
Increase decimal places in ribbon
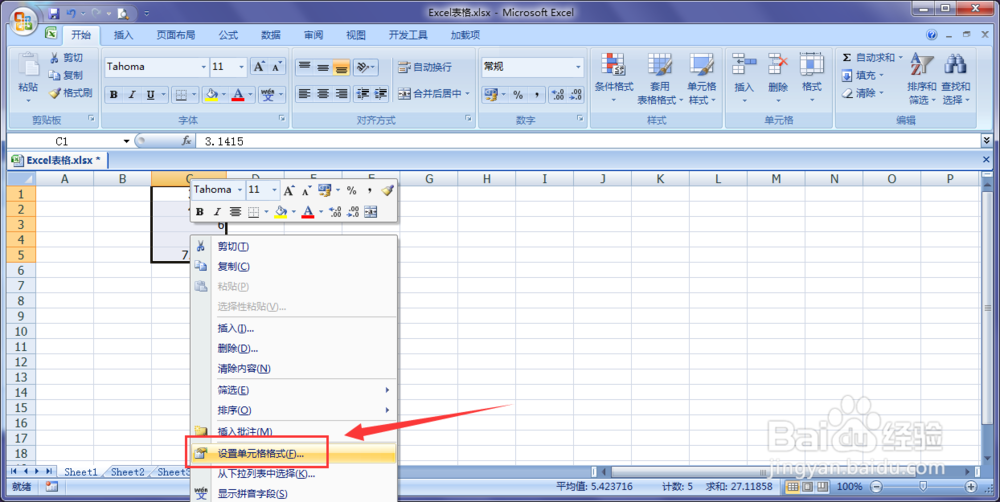pos(557,95)
